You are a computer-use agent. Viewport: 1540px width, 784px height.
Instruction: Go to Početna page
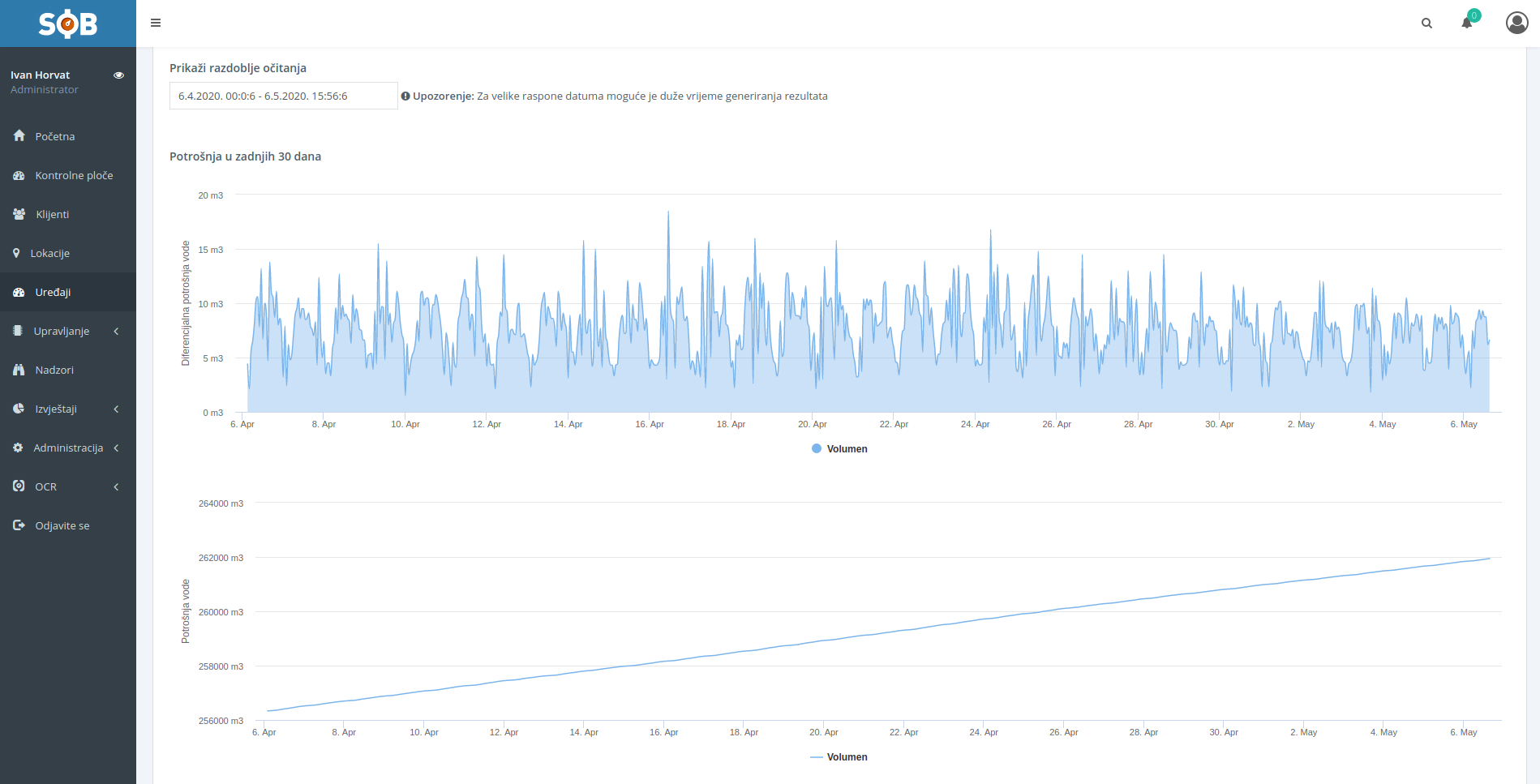[54, 136]
